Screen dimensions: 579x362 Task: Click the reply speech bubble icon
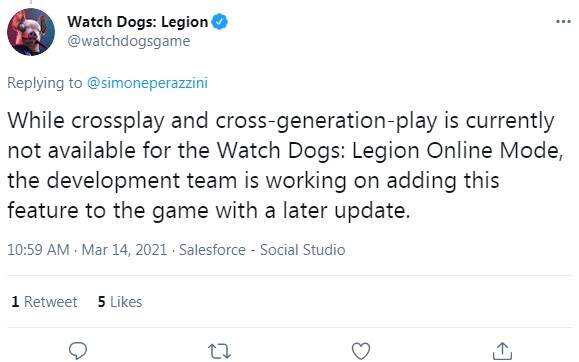click(78, 350)
